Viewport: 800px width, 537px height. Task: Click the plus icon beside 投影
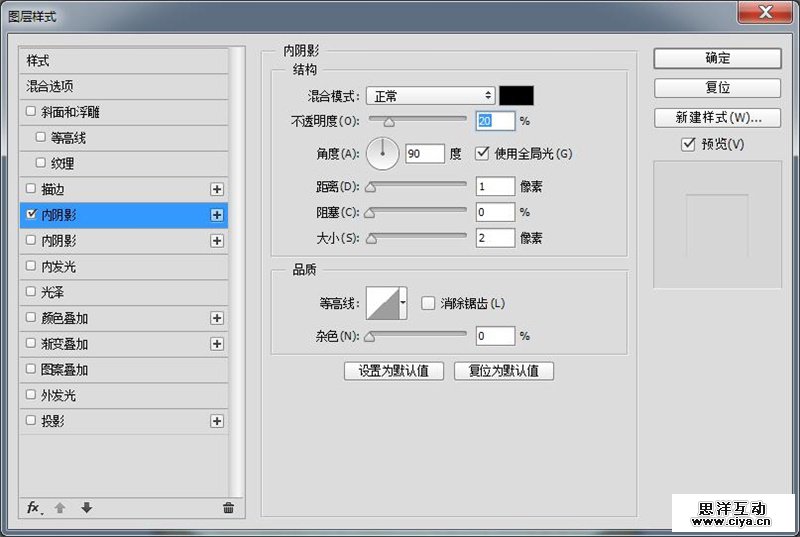point(216,422)
